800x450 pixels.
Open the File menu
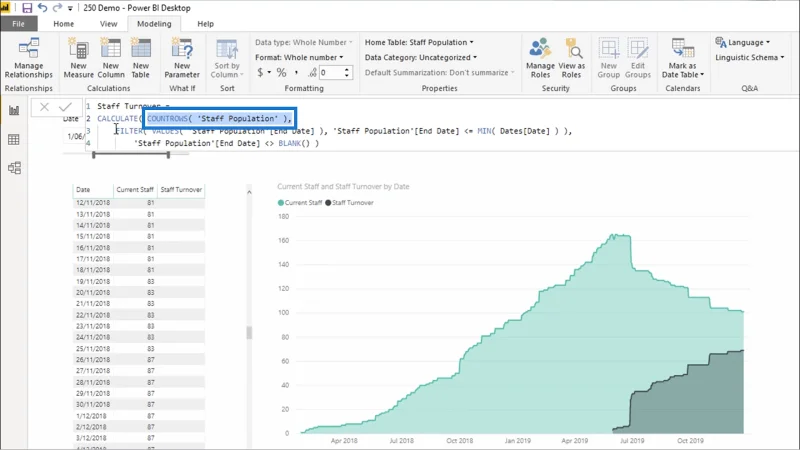(18, 24)
